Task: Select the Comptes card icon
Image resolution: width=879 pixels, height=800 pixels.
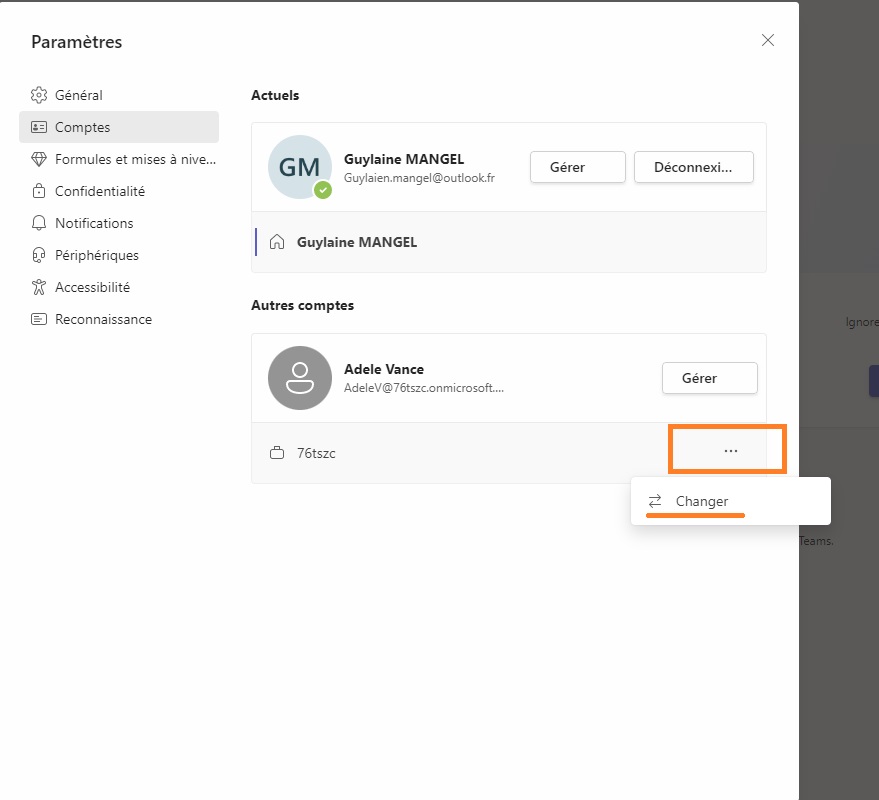Action: point(39,127)
